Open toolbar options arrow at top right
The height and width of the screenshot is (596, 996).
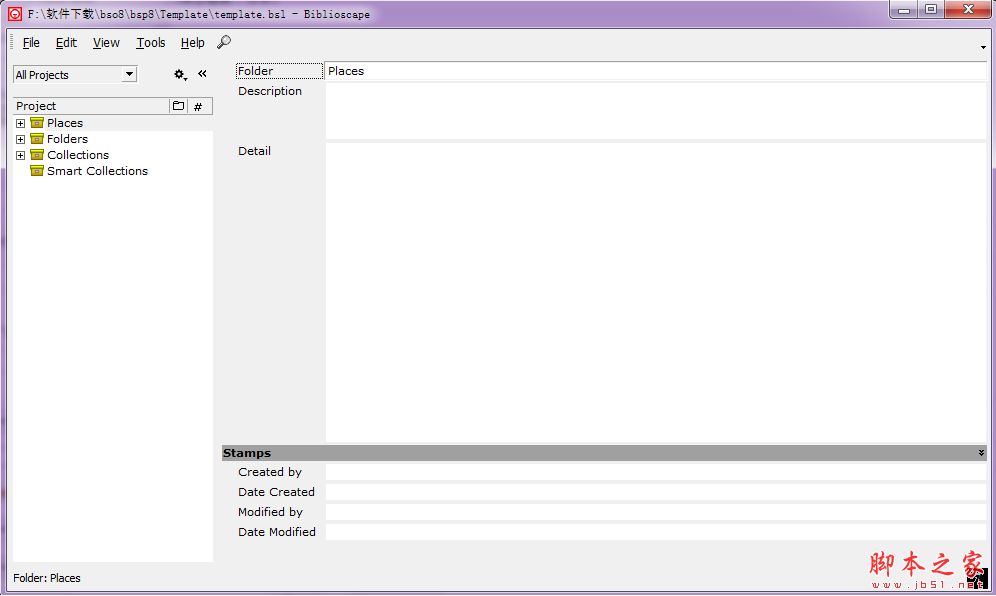click(x=983, y=47)
